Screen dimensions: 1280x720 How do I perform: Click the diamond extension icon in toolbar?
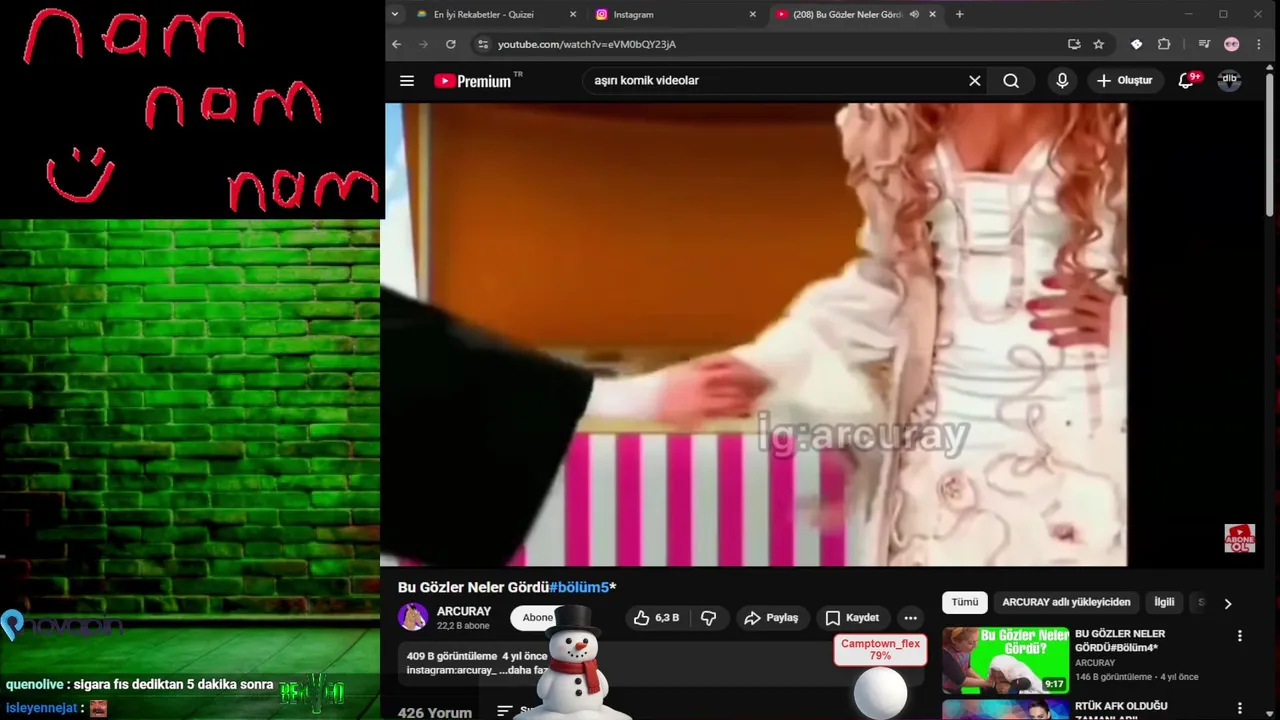pyautogui.click(x=1137, y=44)
